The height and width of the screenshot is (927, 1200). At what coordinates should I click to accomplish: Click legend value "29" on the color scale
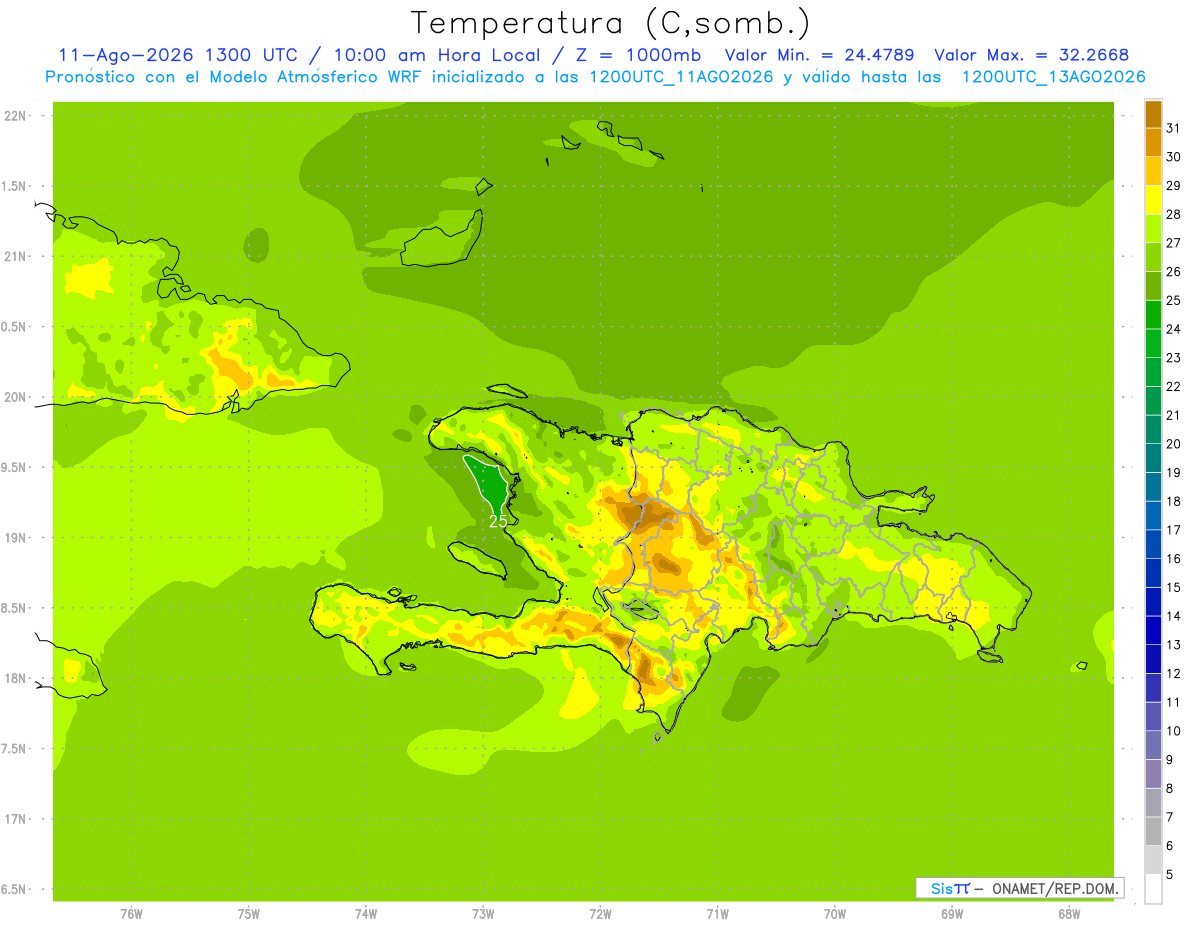click(1173, 185)
